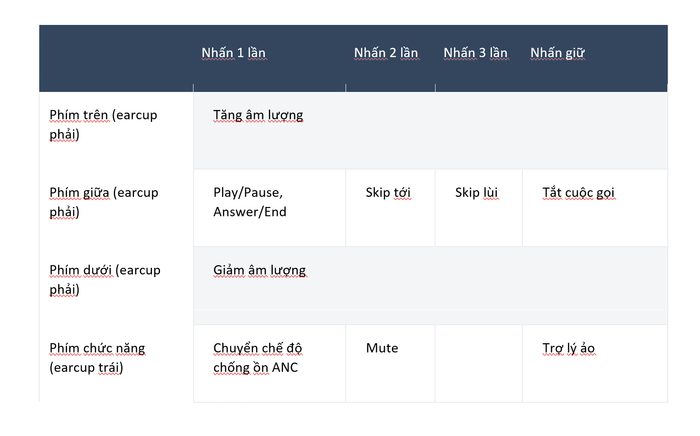Image resolution: width=700 pixels, height=436 pixels.
Task: Click the 'Nhấn 3 lần' column header
Action: tap(475, 53)
